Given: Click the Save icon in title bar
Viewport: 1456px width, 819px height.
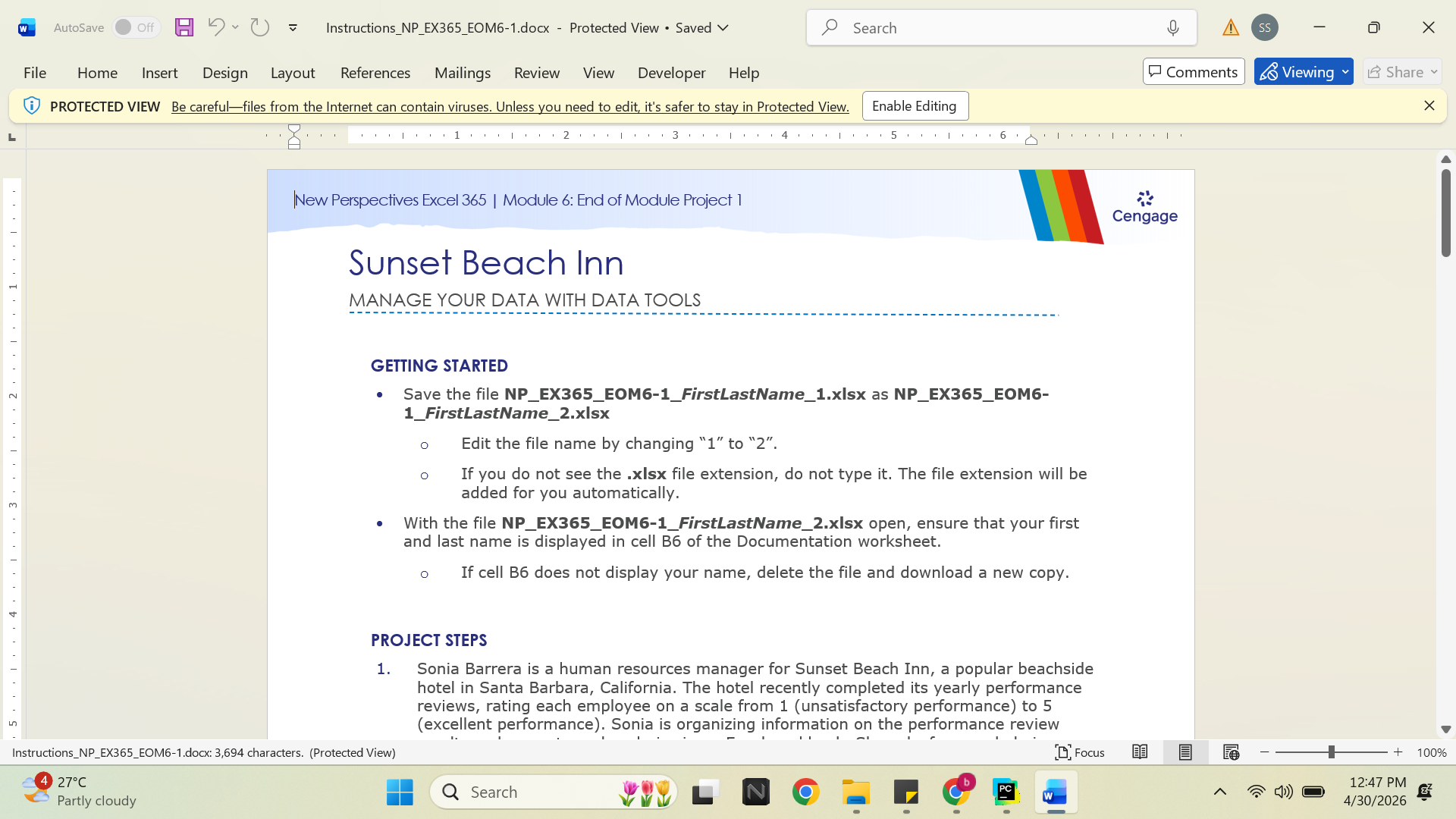Looking at the screenshot, I should point(184,27).
